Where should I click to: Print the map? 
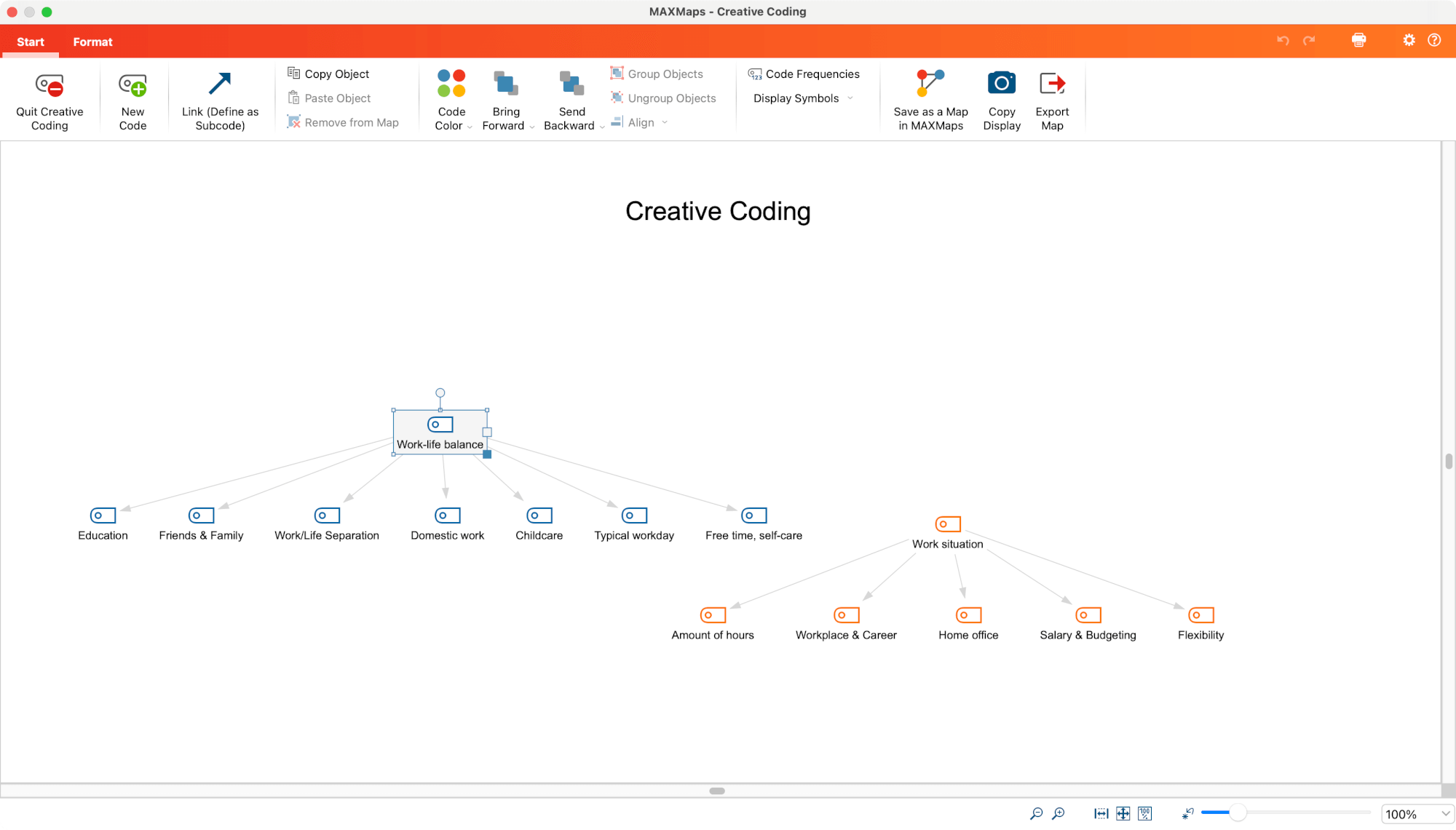tap(1358, 40)
